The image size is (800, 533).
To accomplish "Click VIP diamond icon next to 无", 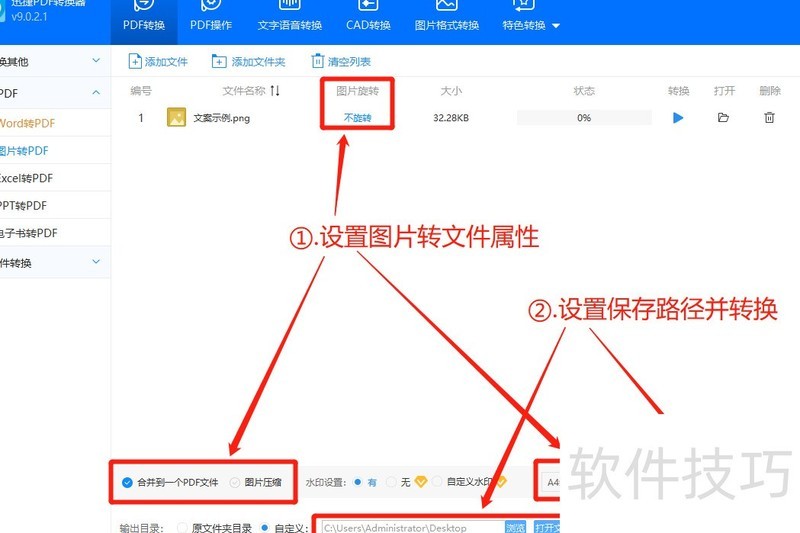I will [420, 481].
